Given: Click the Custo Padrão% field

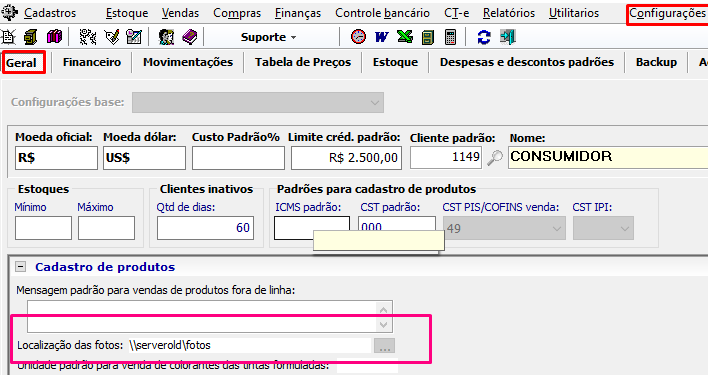Looking at the screenshot, I should pyautogui.click(x=238, y=157).
